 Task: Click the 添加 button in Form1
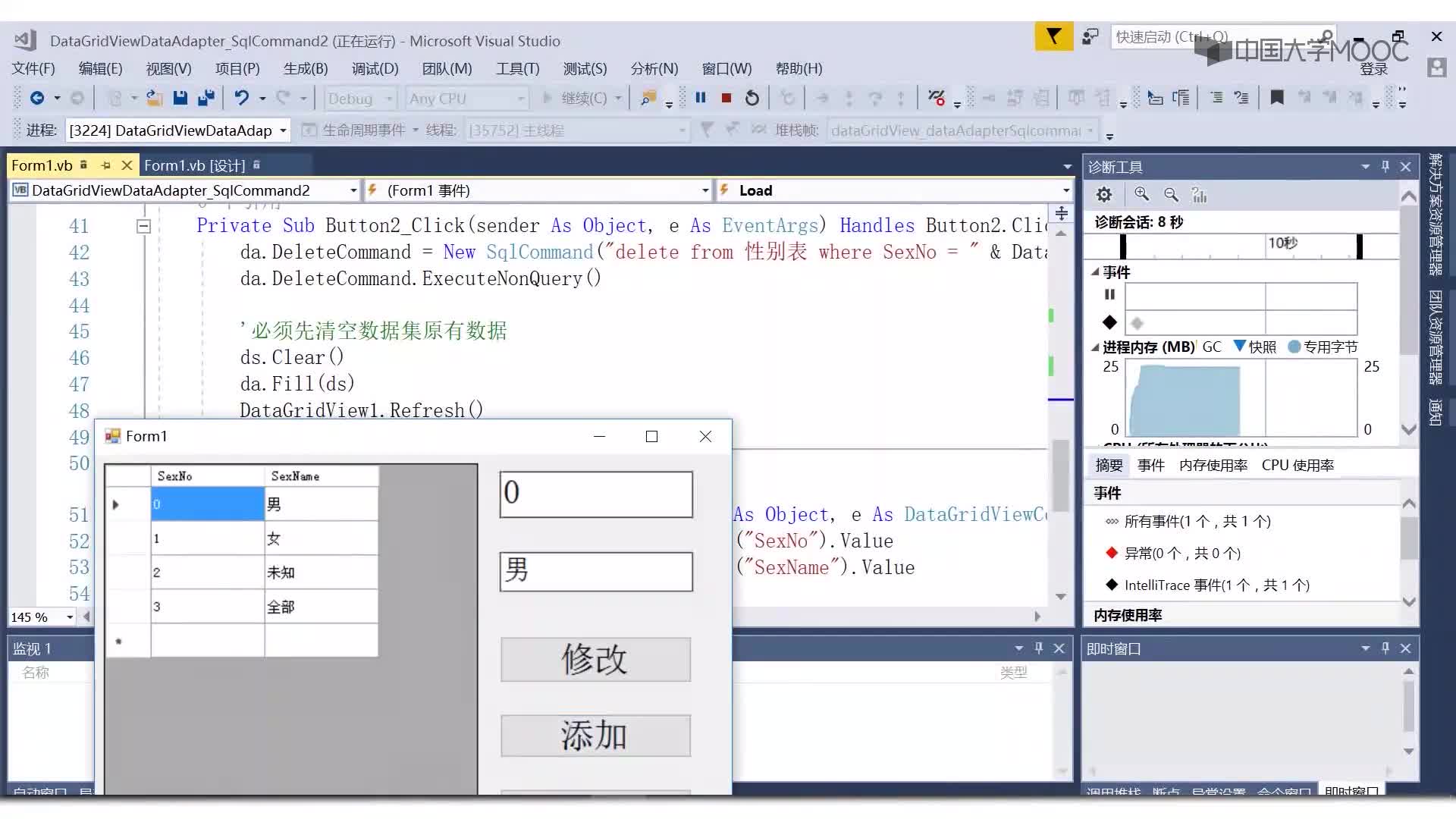[x=595, y=736]
